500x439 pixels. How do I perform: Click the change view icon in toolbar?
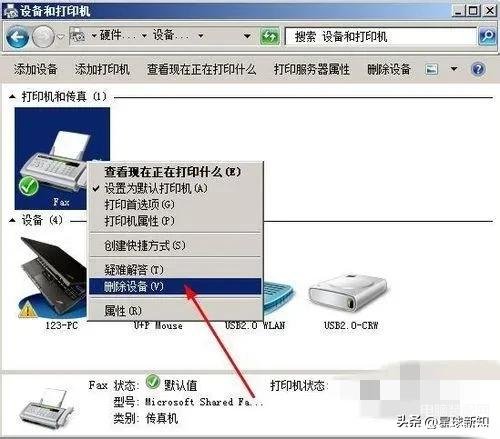coord(431,69)
